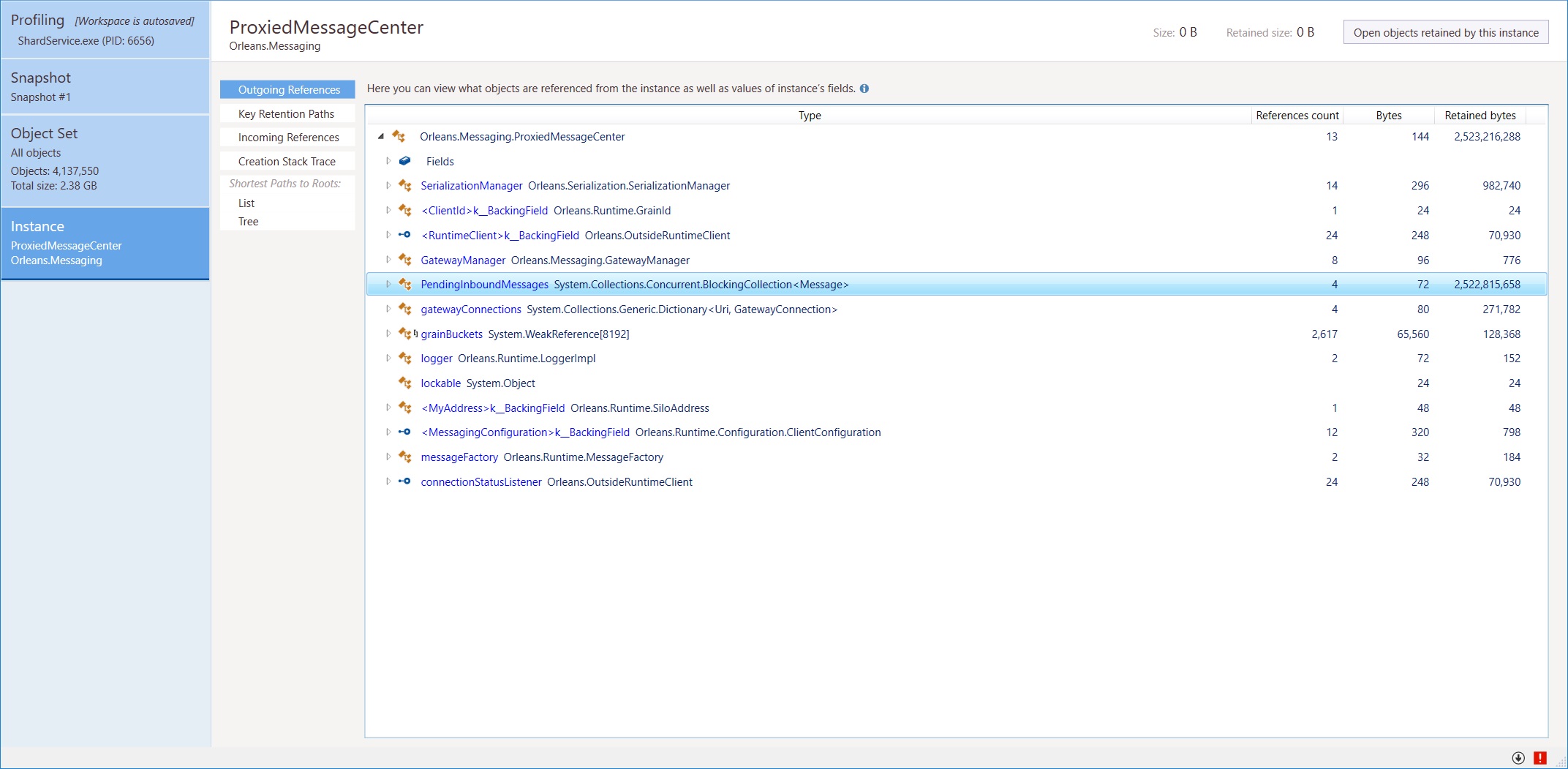Click Open objects retained by this instance
Viewport: 1568px width, 769px height.
[x=1446, y=32]
